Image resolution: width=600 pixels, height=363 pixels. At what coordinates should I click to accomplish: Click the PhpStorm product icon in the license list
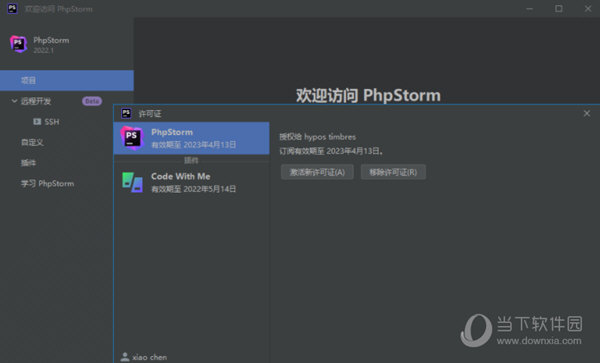pyautogui.click(x=132, y=138)
